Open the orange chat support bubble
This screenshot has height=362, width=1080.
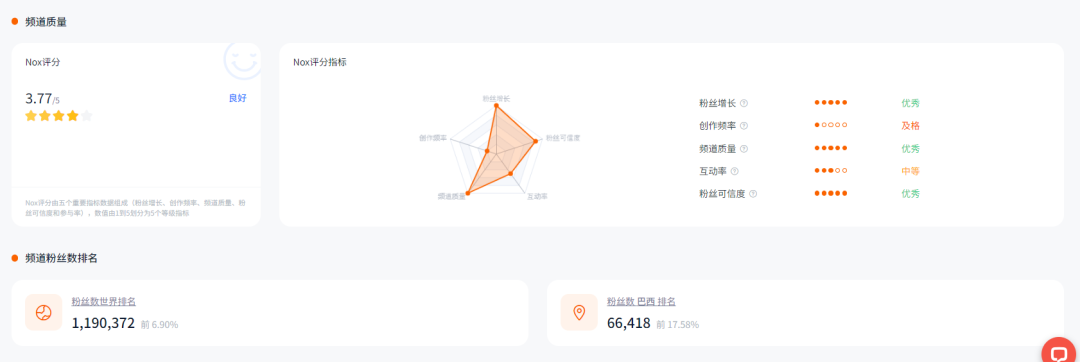(1059, 351)
